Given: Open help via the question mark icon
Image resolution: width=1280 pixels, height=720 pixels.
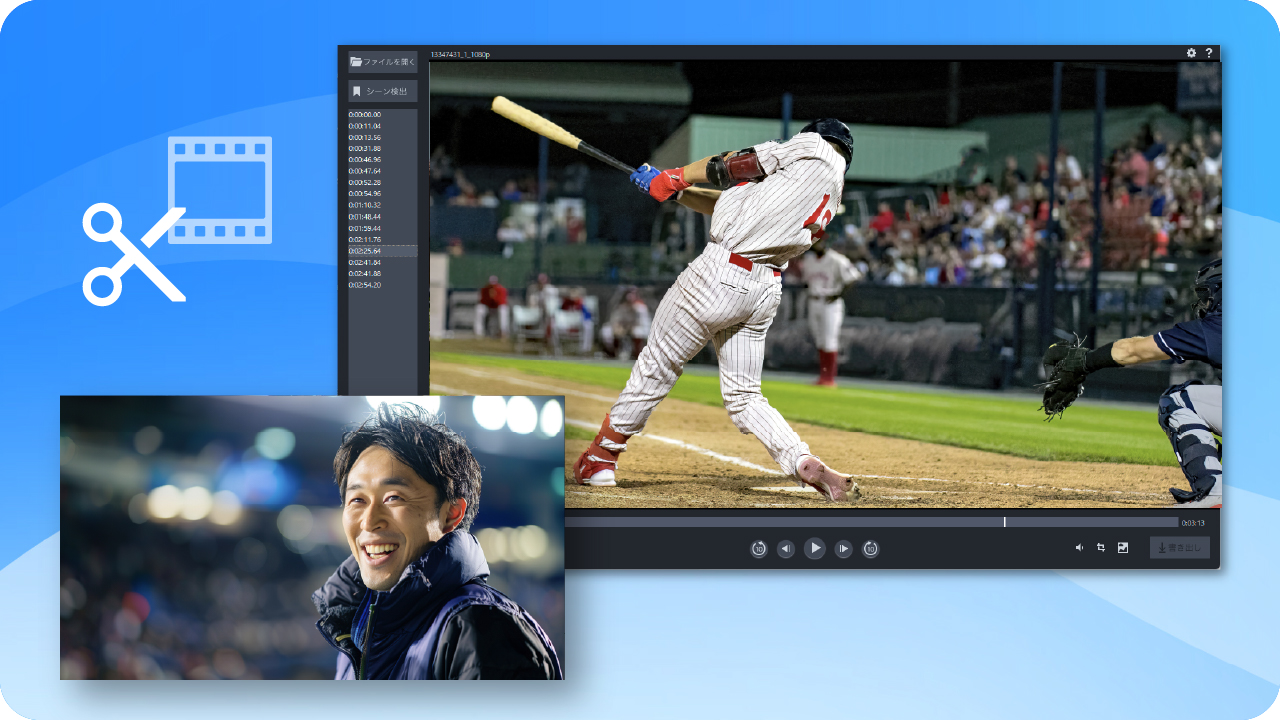Looking at the screenshot, I should (x=1208, y=53).
